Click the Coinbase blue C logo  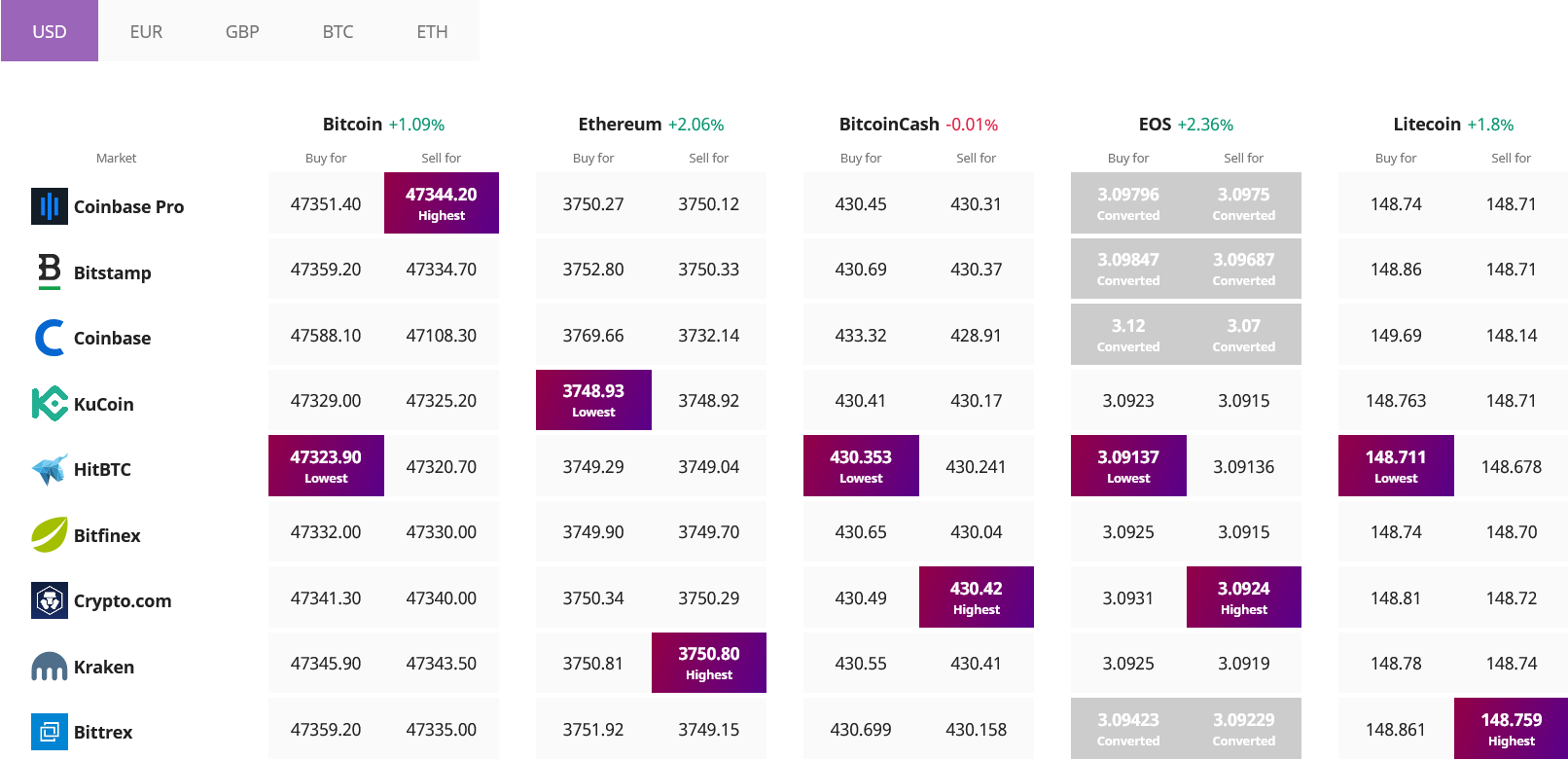(x=50, y=338)
